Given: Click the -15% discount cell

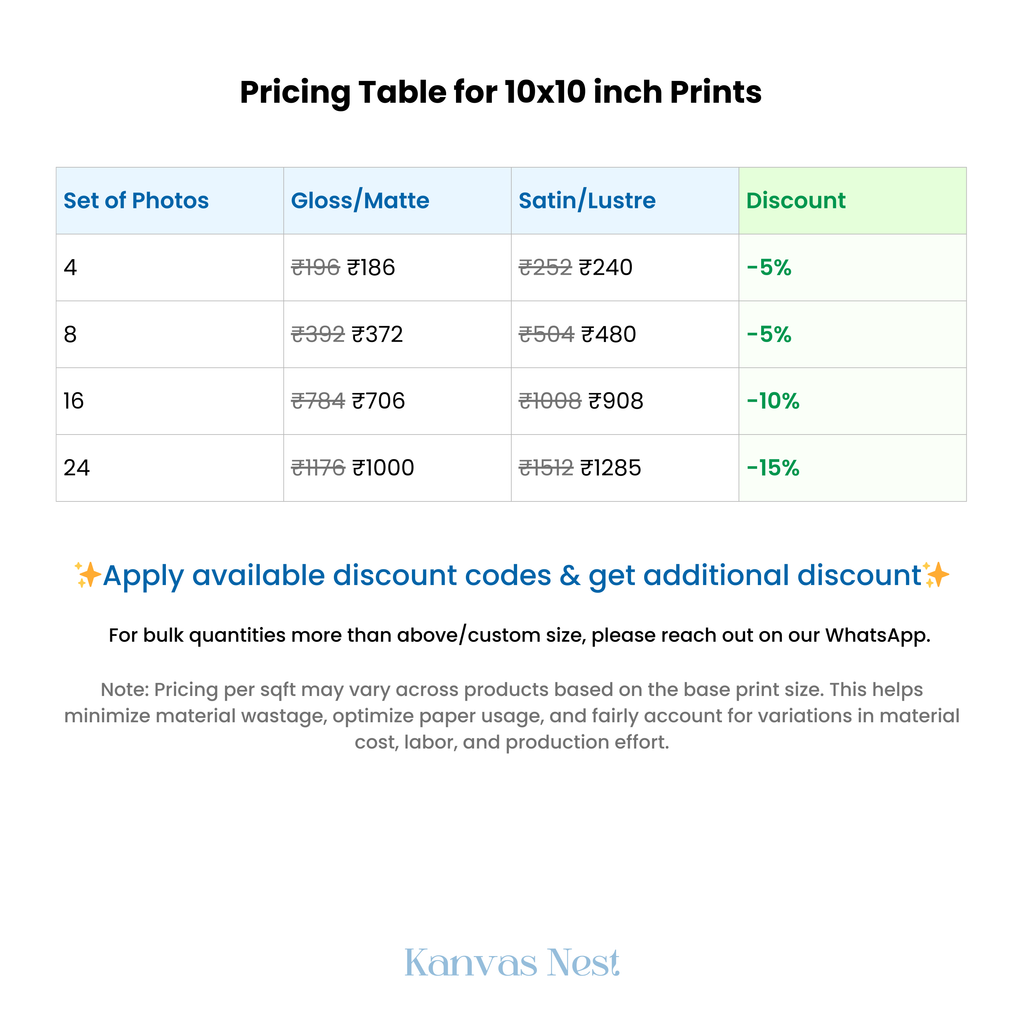Looking at the screenshot, I should pyautogui.click(x=773, y=467).
